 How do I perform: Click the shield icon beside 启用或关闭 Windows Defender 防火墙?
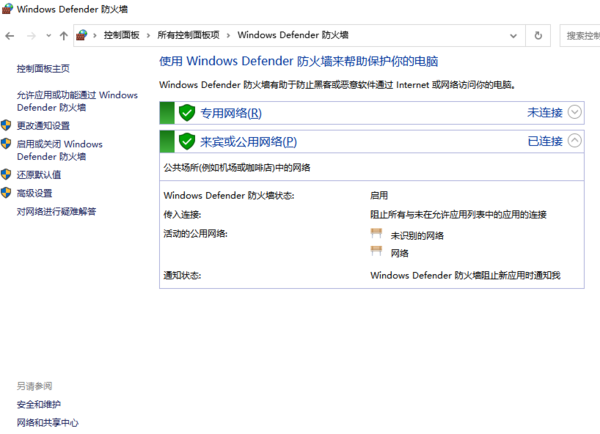pyautogui.click(x=7, y=144)
